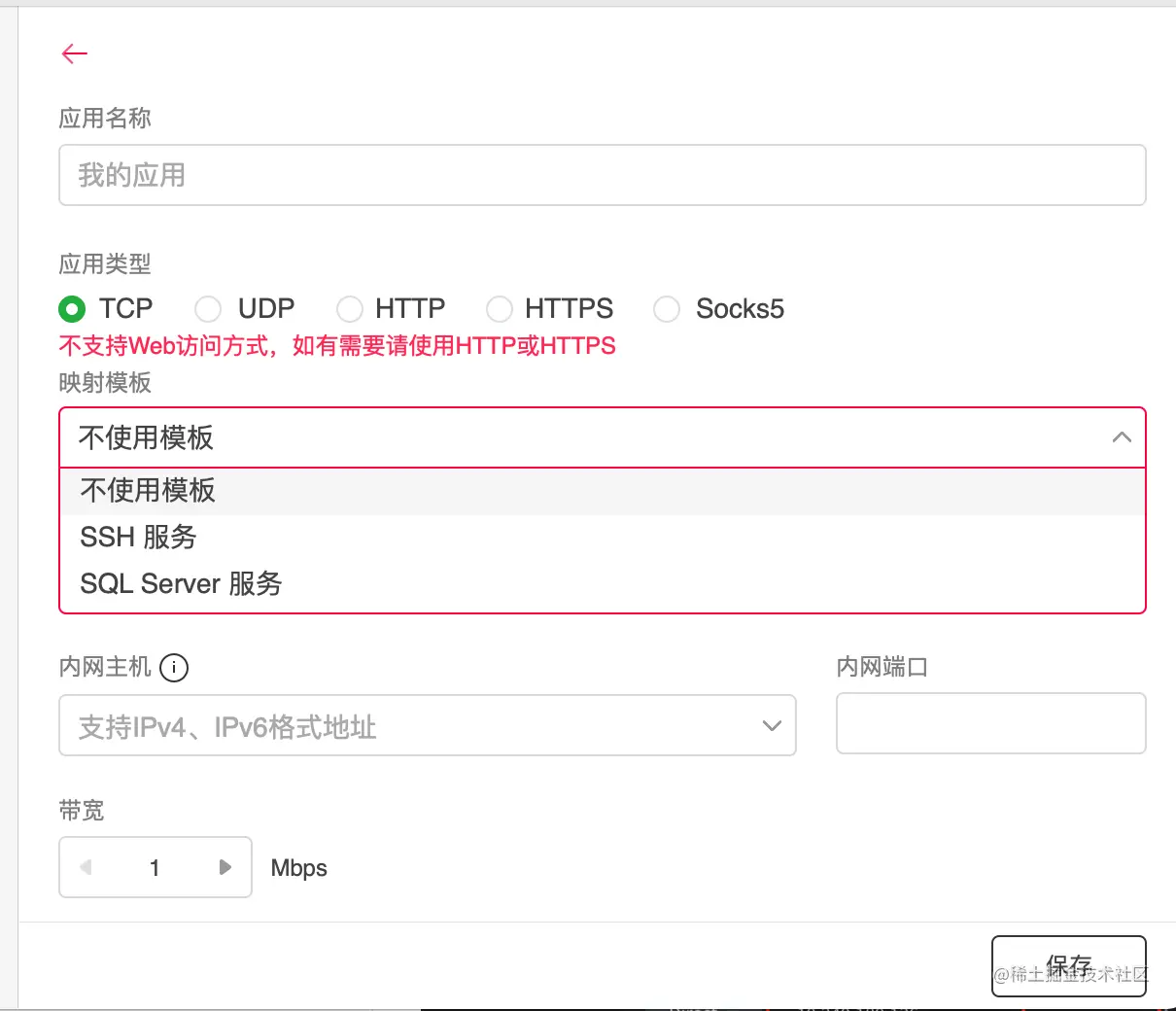Click the 应用类型 label text

pyautogui.click(x=105, y=264)
